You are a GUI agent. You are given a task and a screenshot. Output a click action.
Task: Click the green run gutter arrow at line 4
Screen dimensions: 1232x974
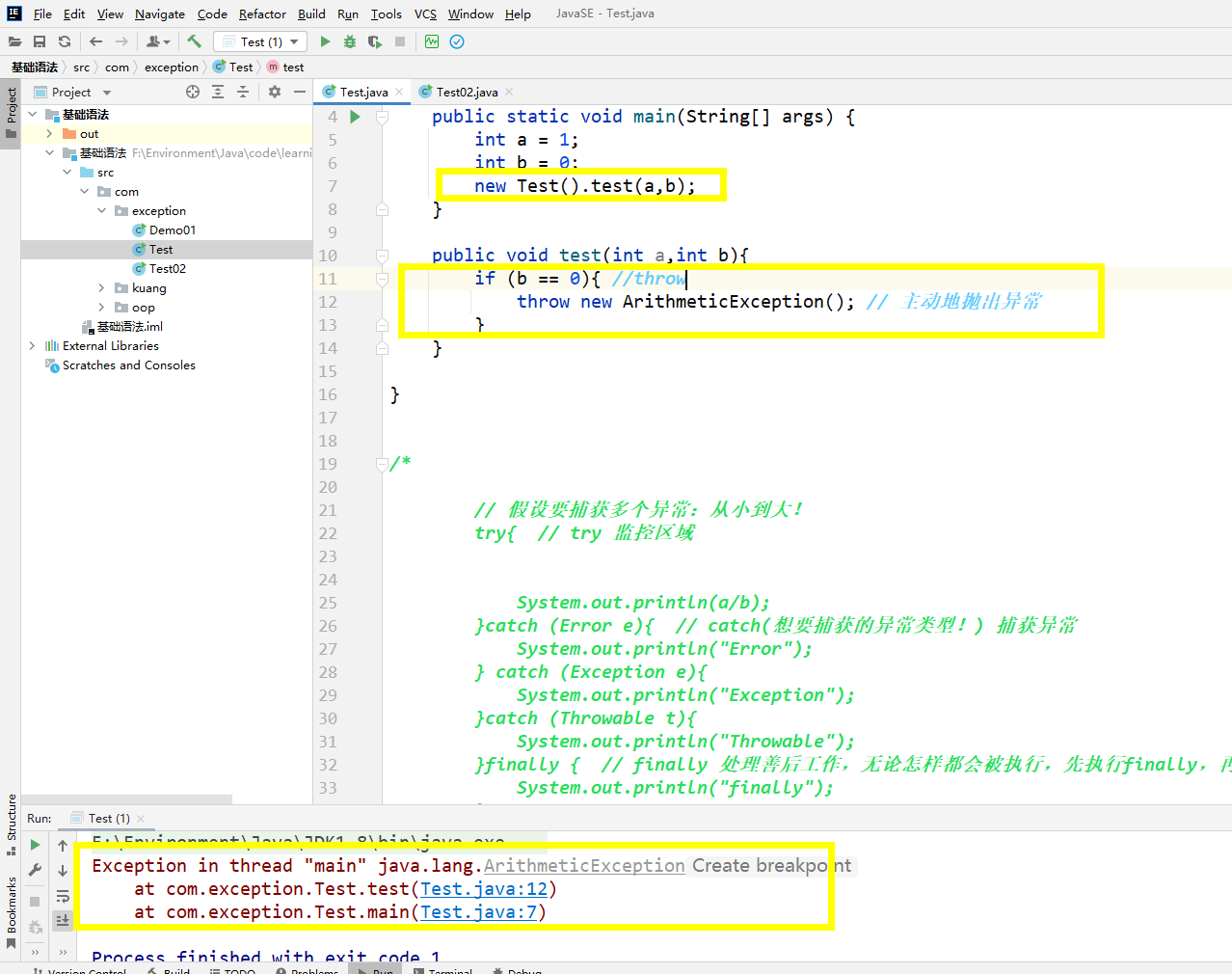(x=355, y=117)
